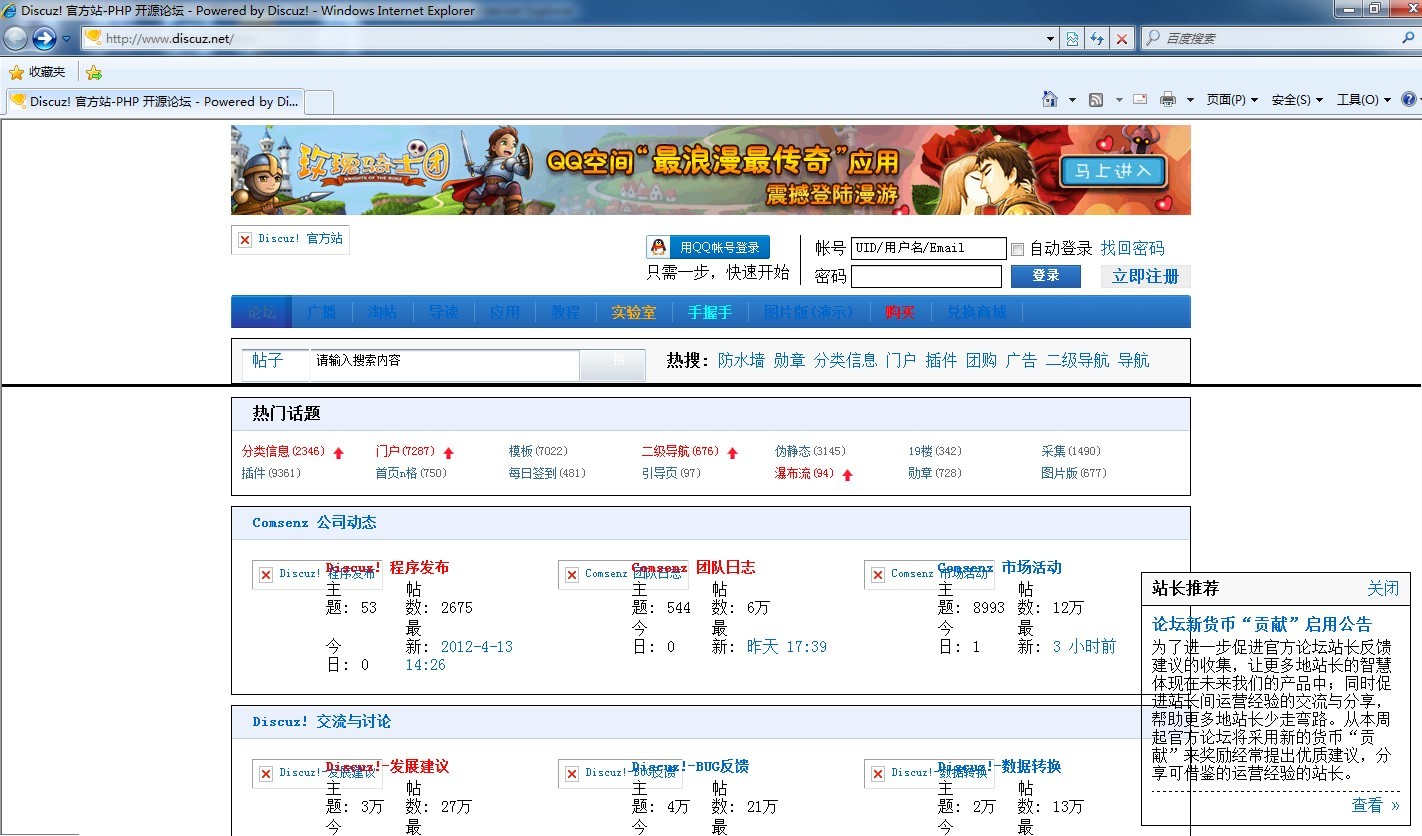Image resolution: width=1422 pixels, height=836 pixels.
Task: Click the forum search submit button
Action: [613, 365]
